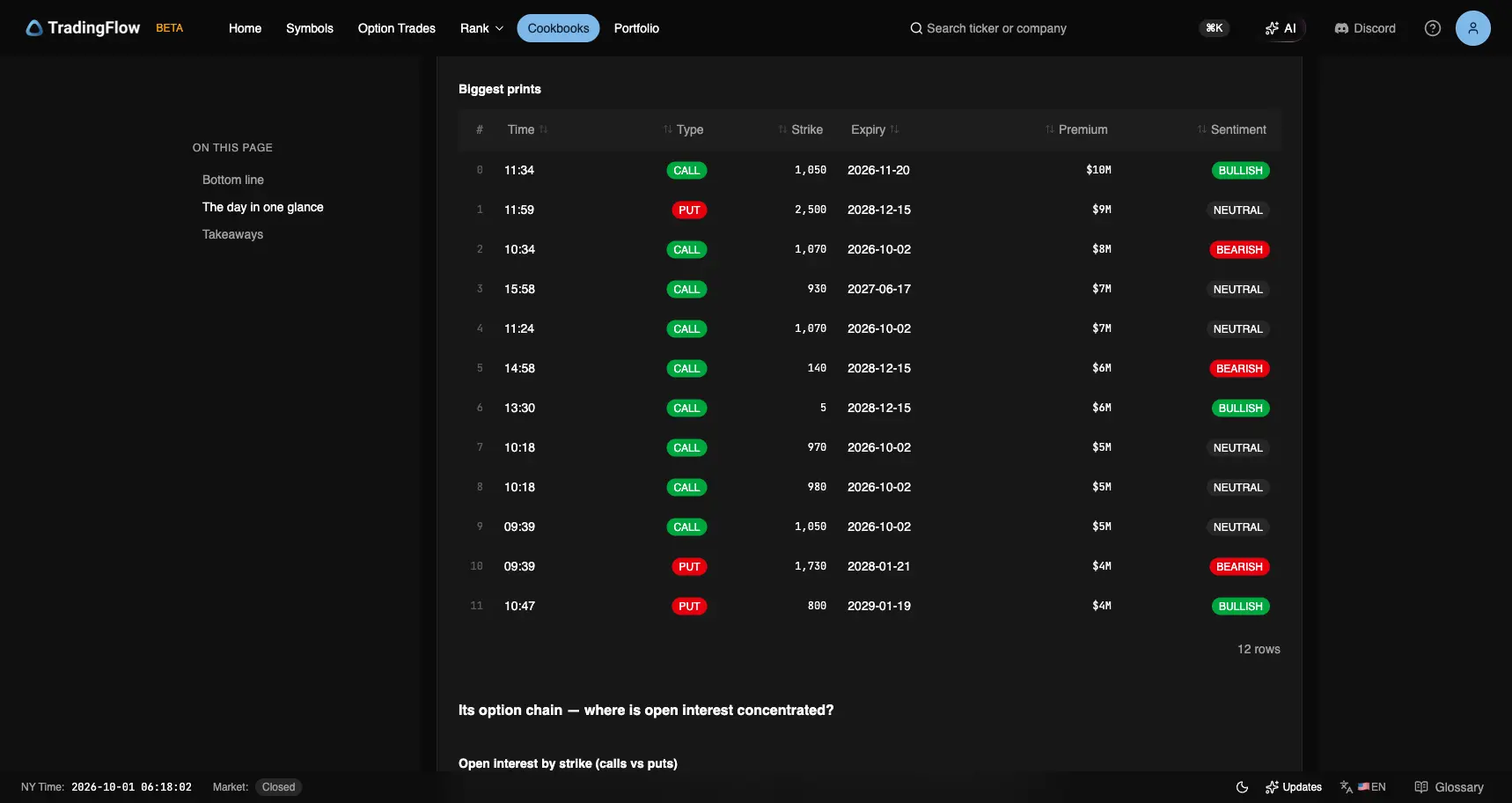Select the BULLISH badge in row 0
Viewport: 1512px width, 803px height.
(x=1240, y=171)
